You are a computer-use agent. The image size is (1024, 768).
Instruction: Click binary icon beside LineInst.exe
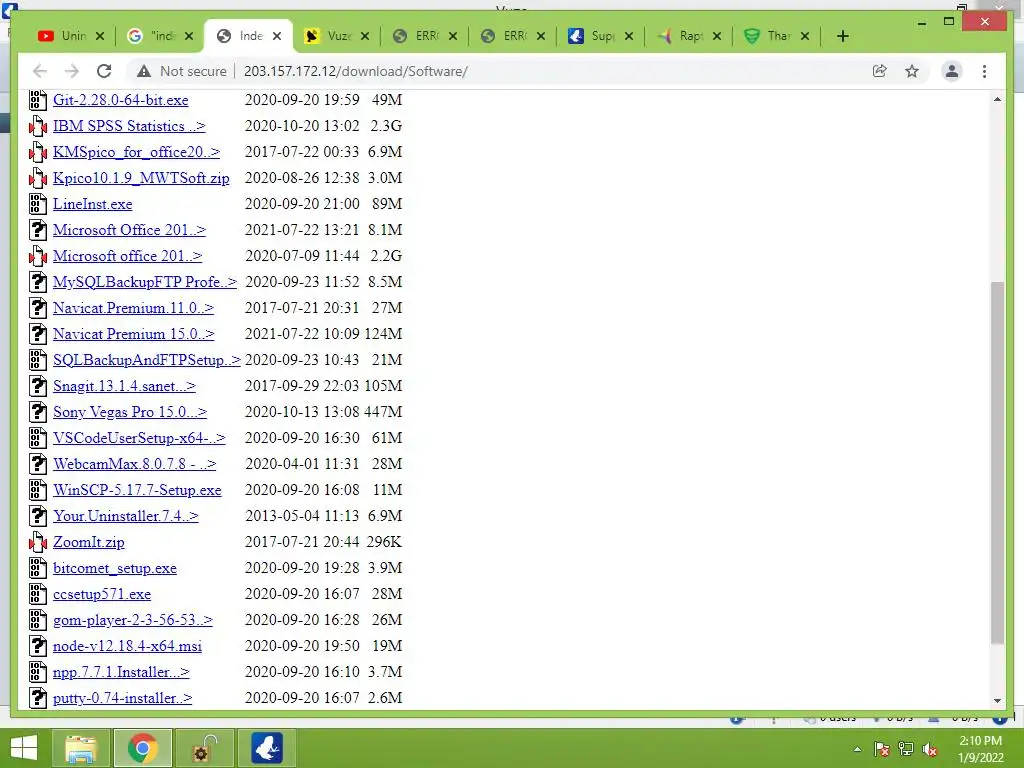pos(38,204)
